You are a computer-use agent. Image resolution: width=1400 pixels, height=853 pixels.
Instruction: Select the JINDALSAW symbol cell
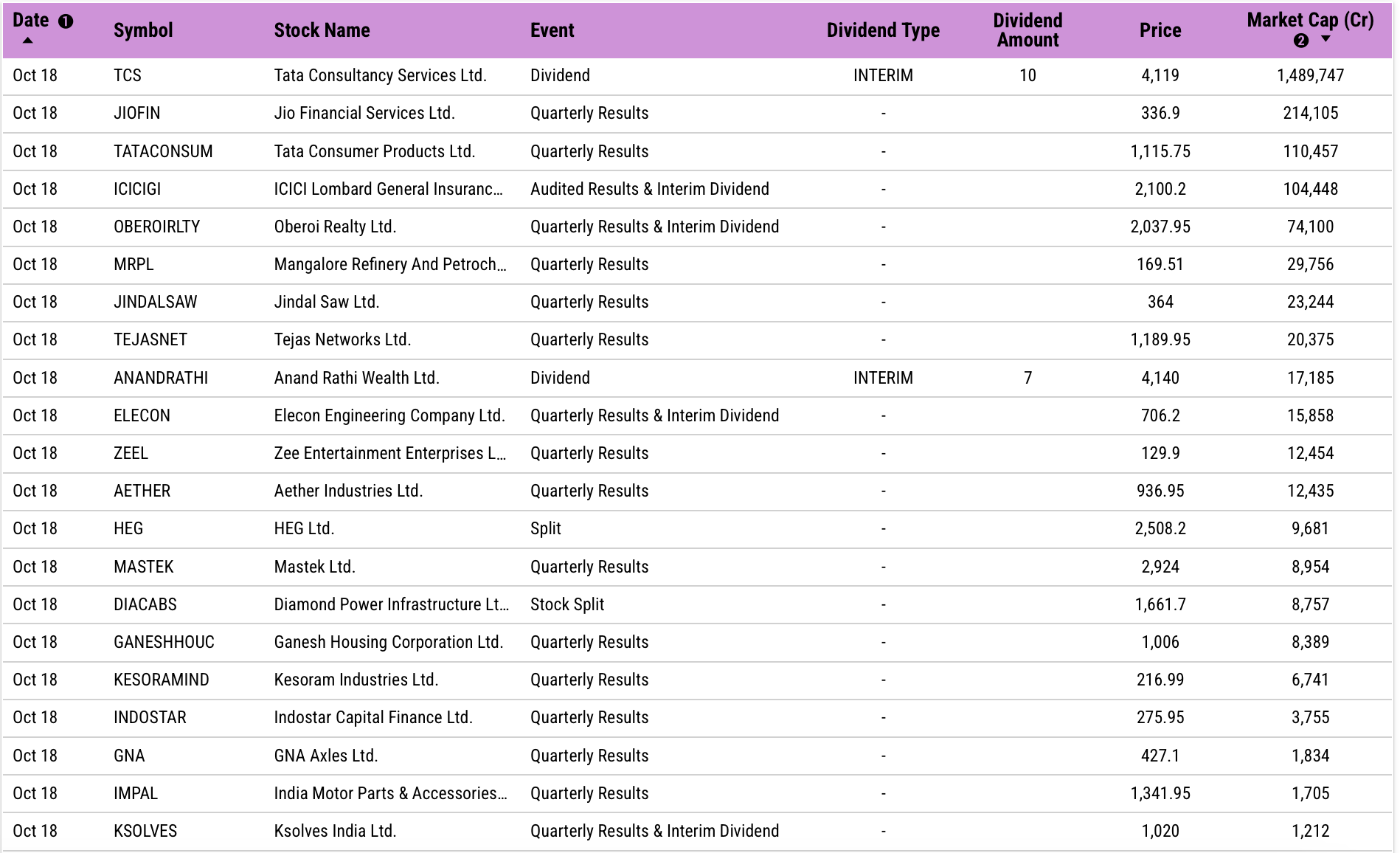pos(156,302)
